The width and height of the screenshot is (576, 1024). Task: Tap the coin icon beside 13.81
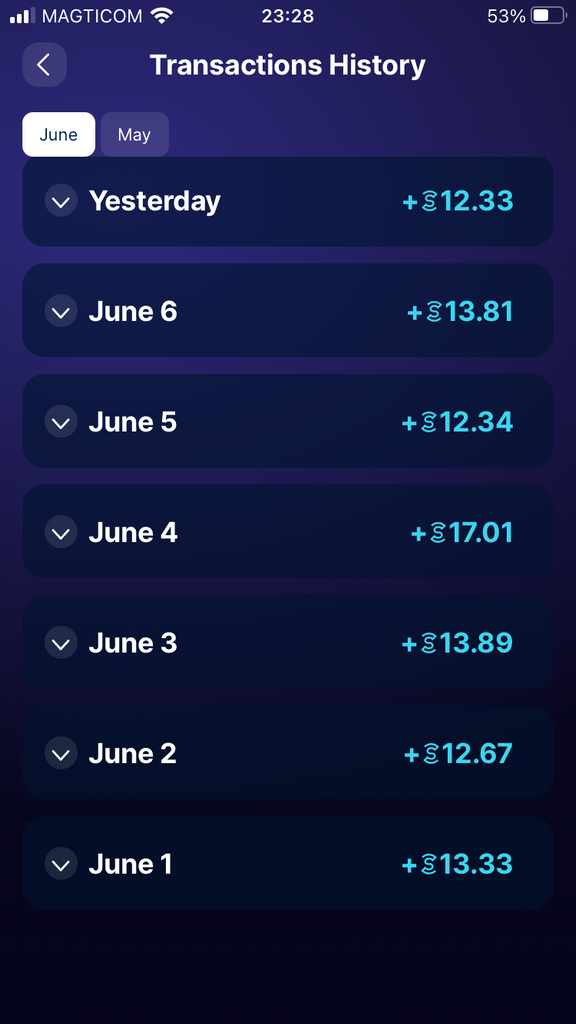coord(435,312)
